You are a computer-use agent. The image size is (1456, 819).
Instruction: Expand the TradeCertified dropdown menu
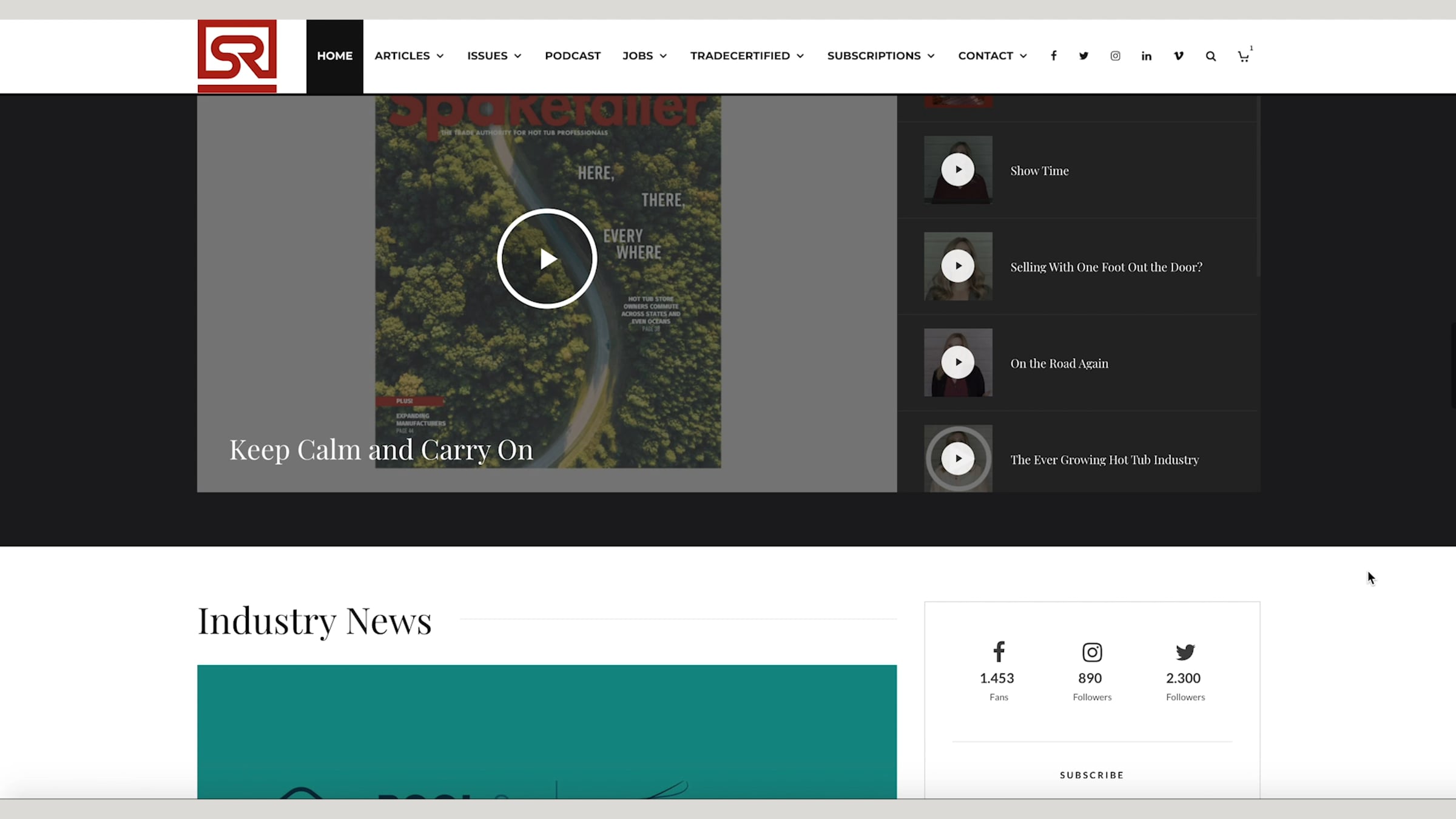coord(747,56)
